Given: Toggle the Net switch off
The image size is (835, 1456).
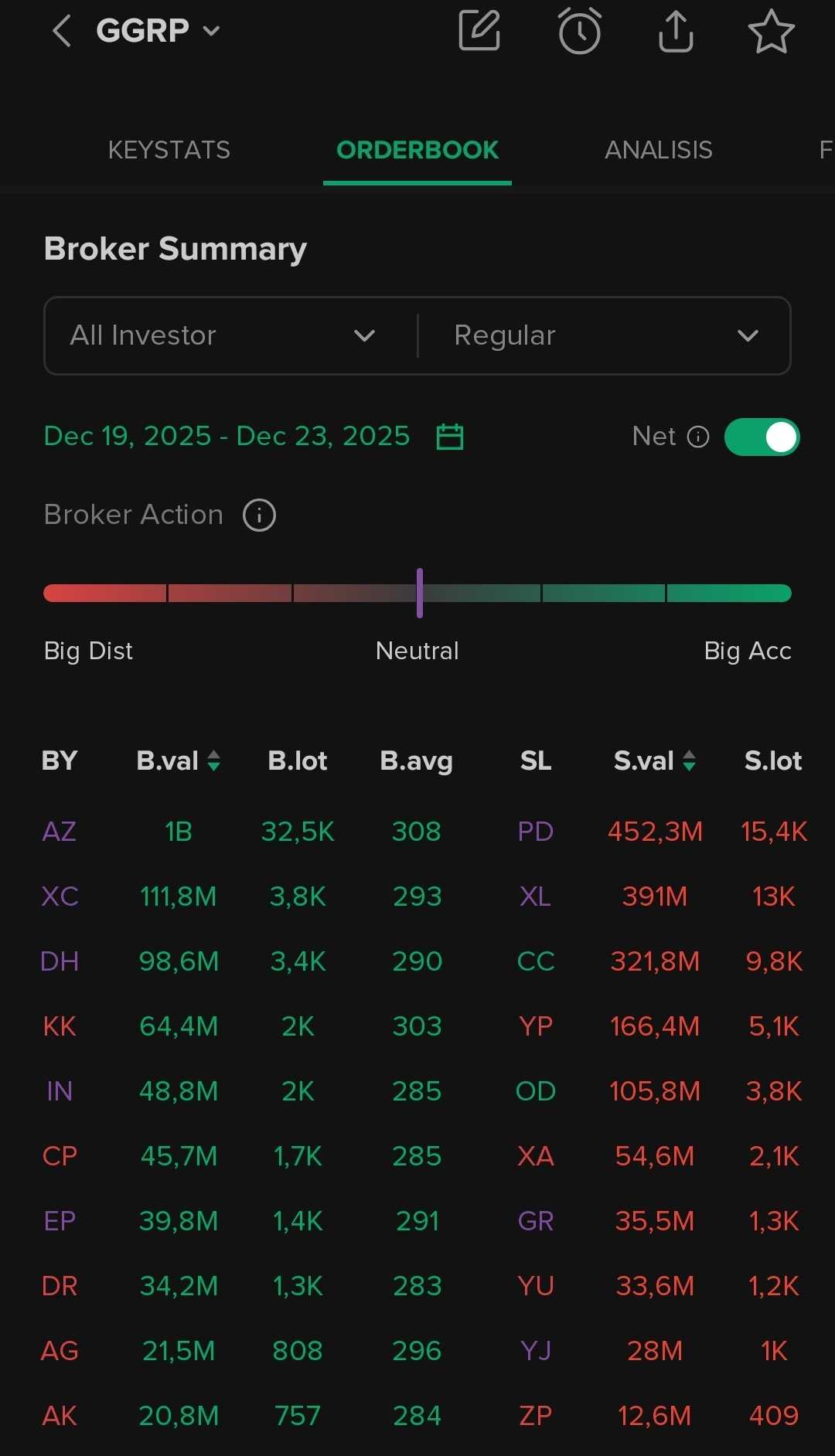Looking at the screenshot, I should pos(762,437).
